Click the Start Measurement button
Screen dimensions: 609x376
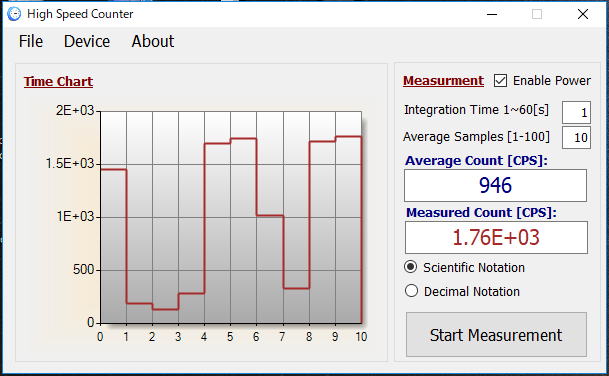[496, 335]
